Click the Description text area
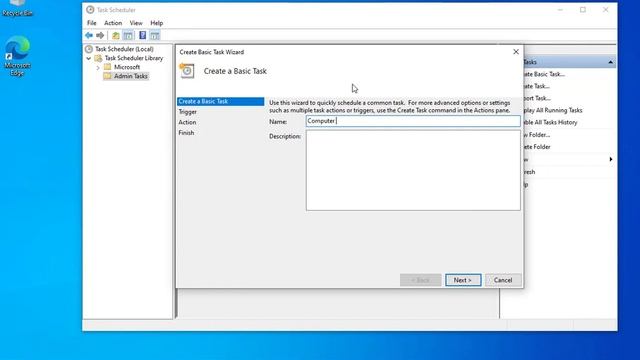Image resolution: width=640 pixels, height=360 pixels. (x=413, y=170)
